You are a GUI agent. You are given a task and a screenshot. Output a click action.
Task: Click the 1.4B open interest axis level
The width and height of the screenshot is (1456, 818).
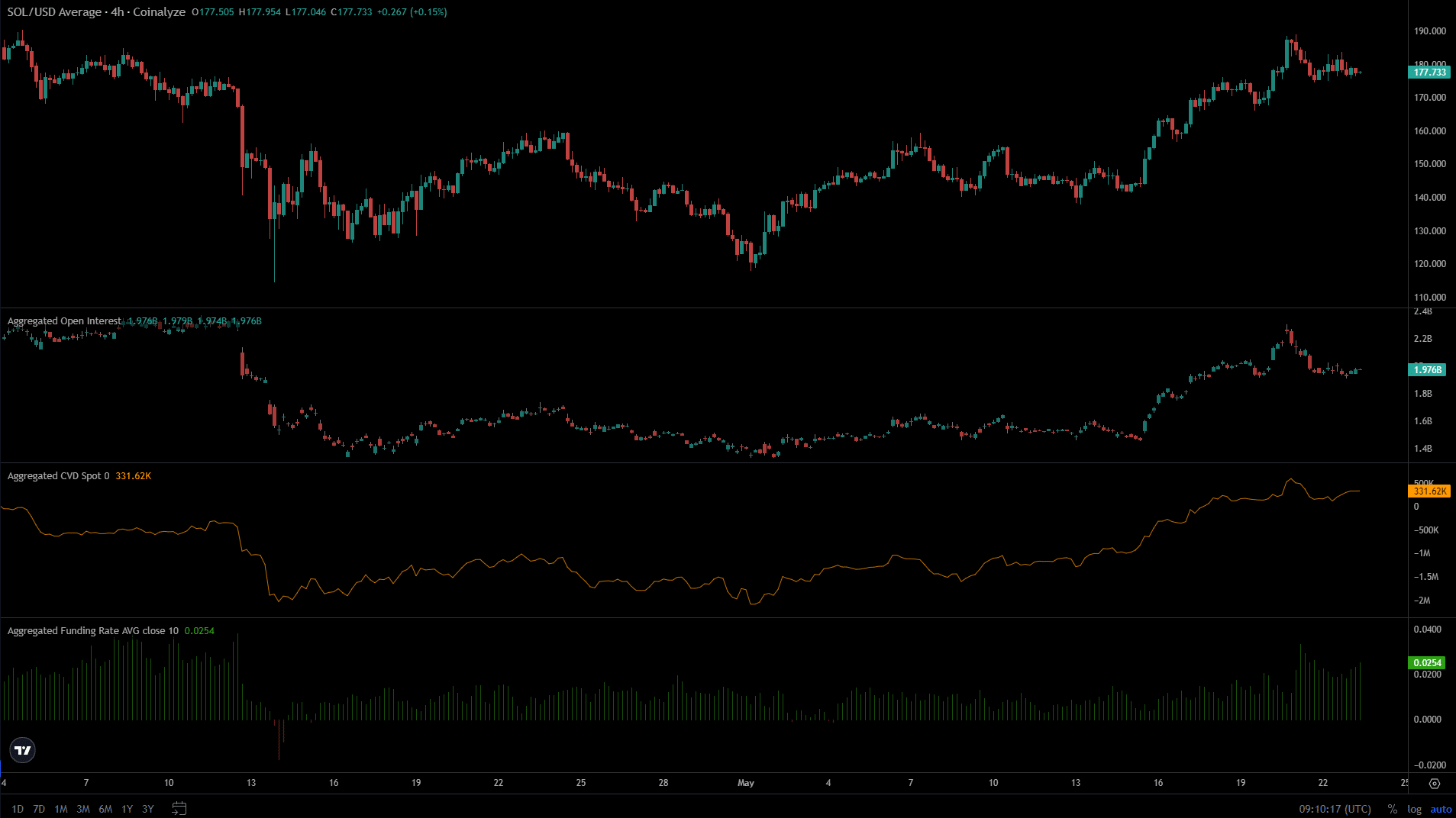pyautogui.click(x=1423, y=449)
